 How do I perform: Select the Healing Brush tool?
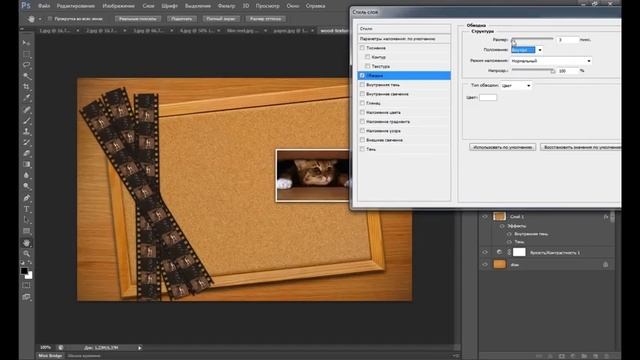pyautogui.click(x=27, y=110)
